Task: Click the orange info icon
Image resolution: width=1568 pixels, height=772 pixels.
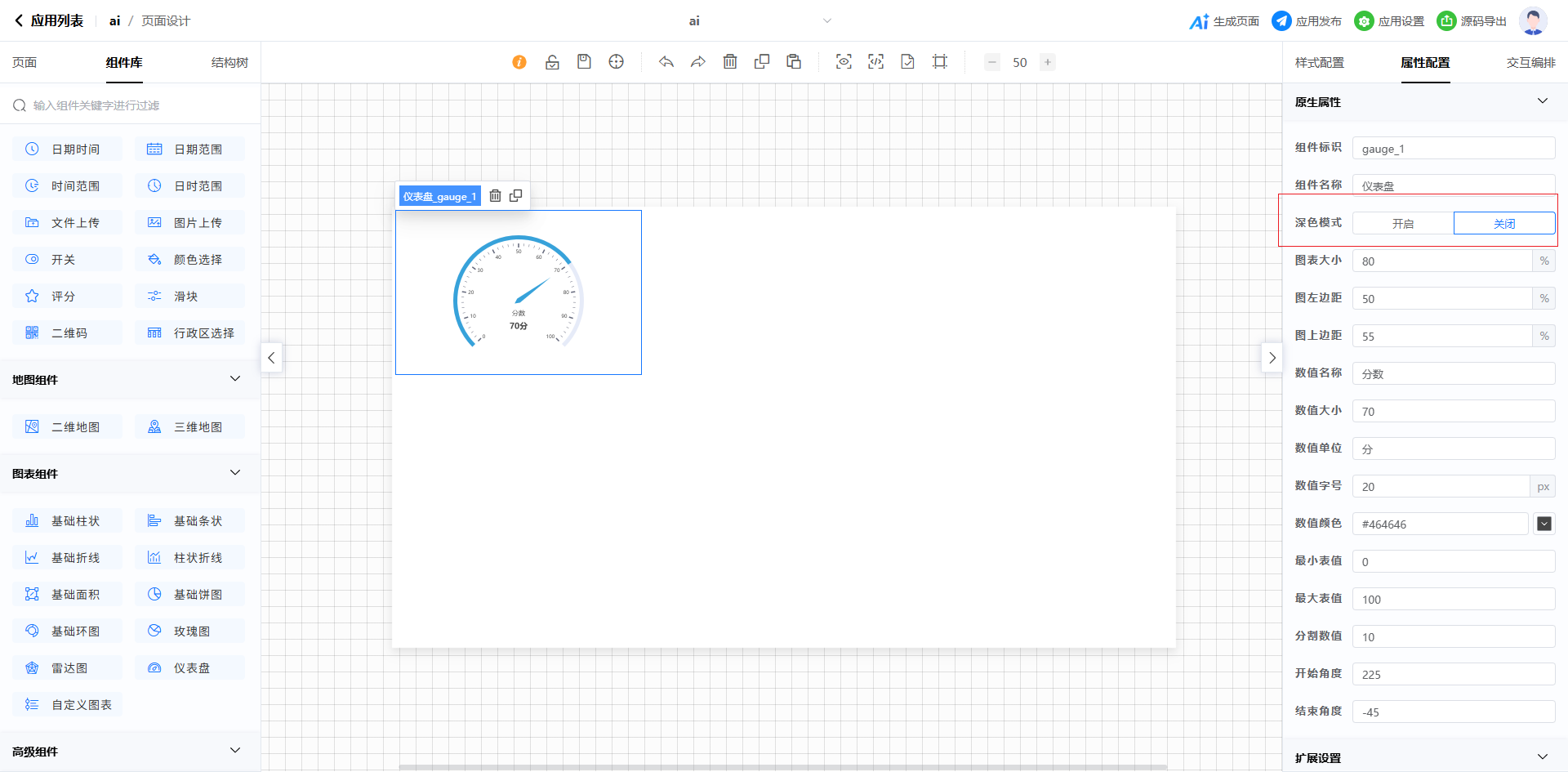Action: 519,62
